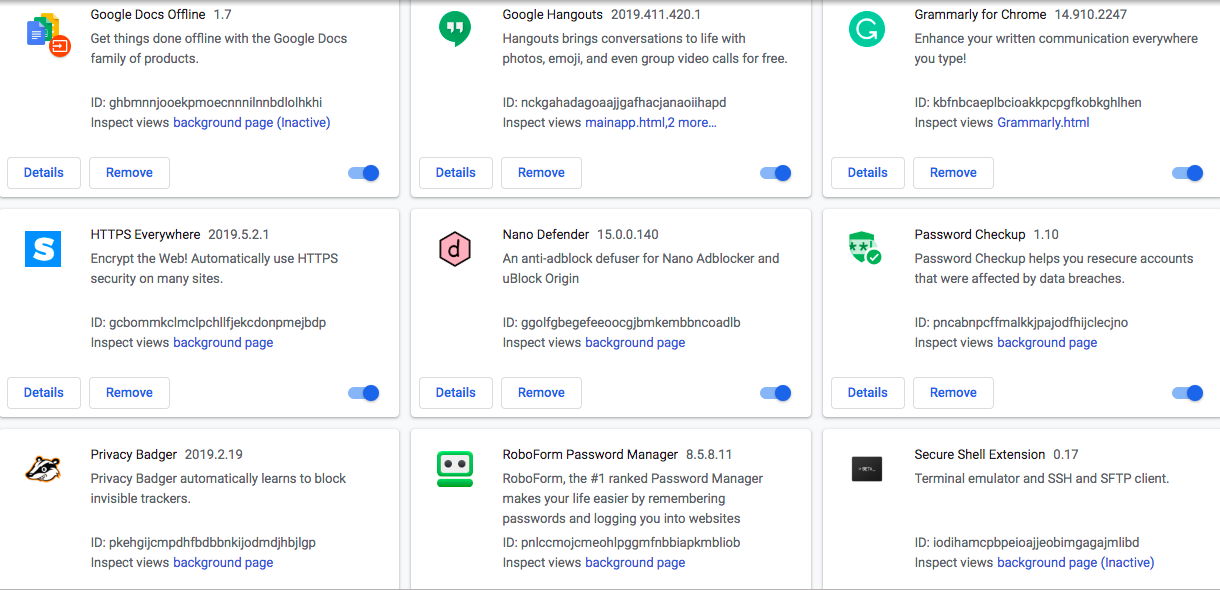The image size is (1220, 590).
Task: Inspect HTTPS Everywhere background page
Action: pyautogui.click(x=223, y=343)
